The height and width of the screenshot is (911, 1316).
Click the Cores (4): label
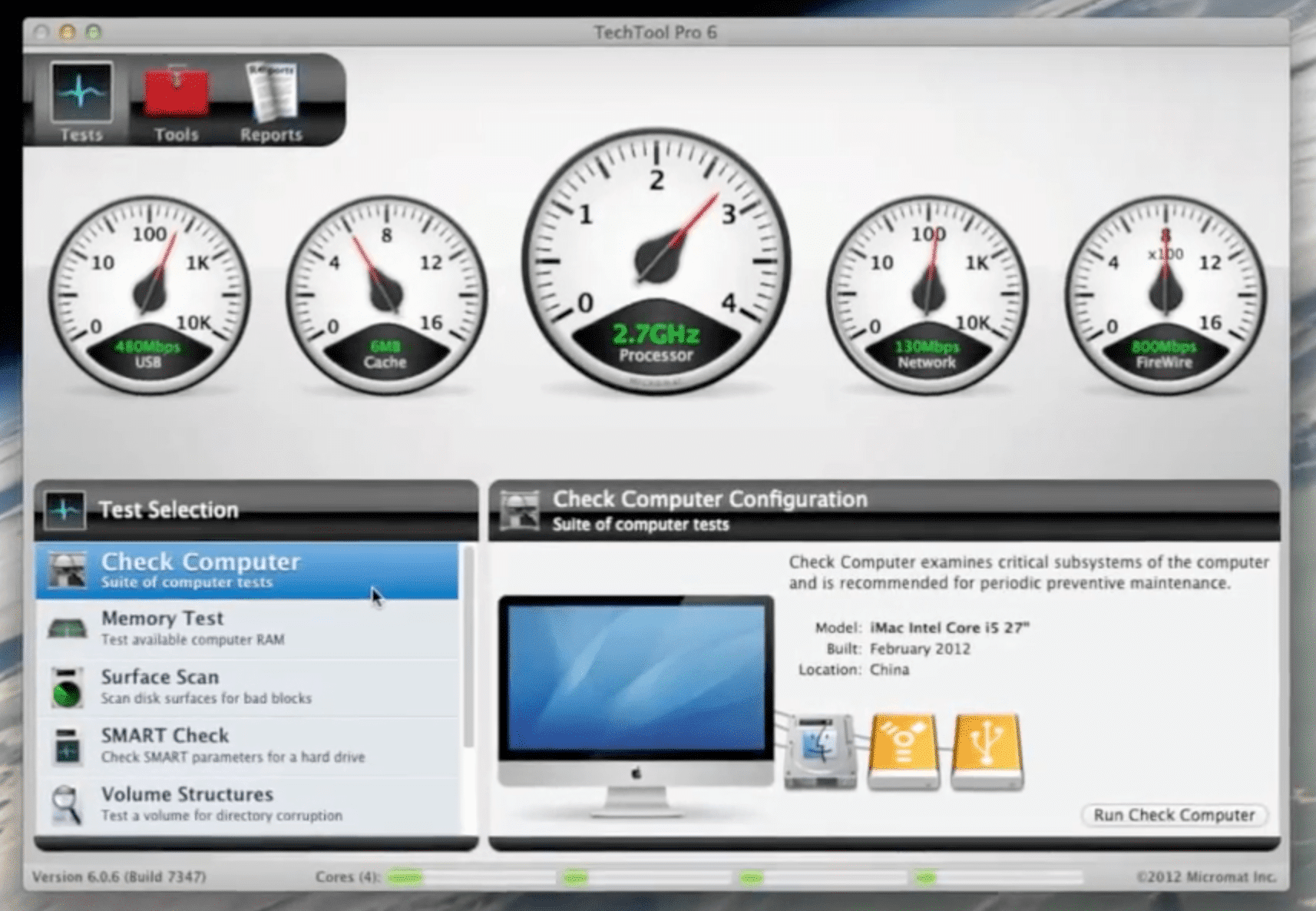(347, 876)
